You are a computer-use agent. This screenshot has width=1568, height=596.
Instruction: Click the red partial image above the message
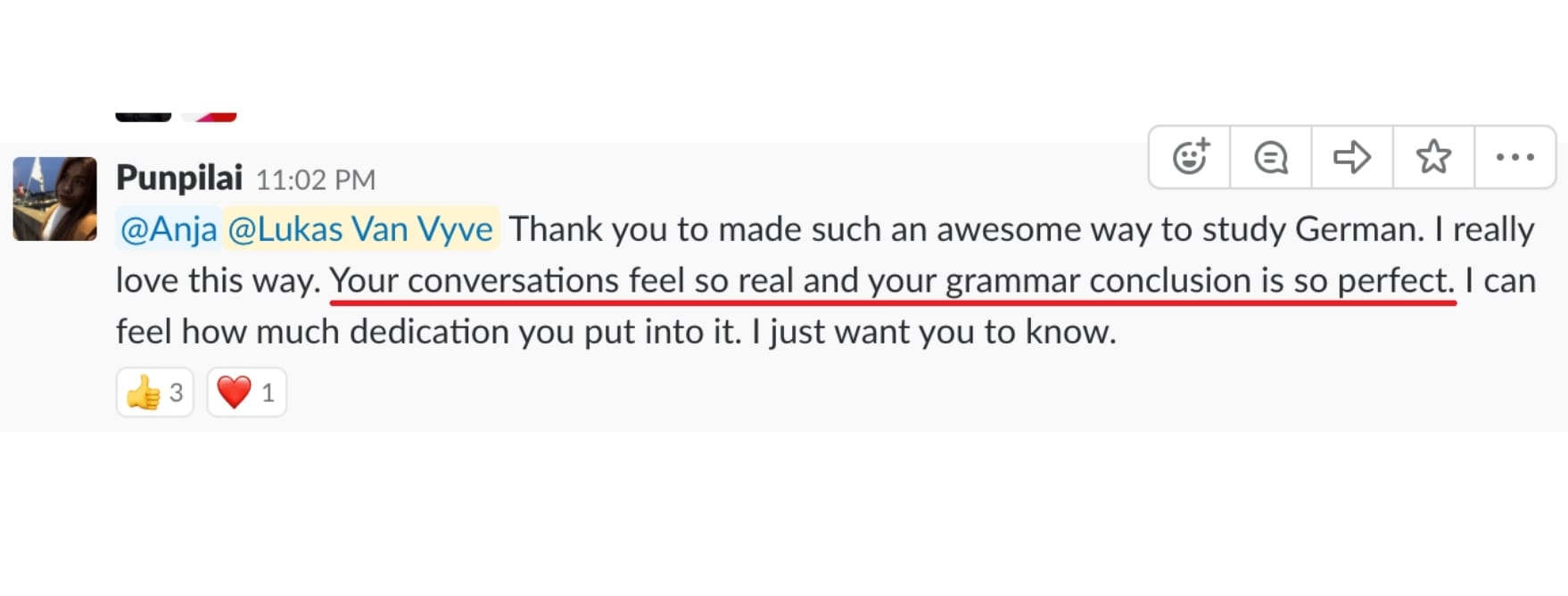click(x=209, y=117)
